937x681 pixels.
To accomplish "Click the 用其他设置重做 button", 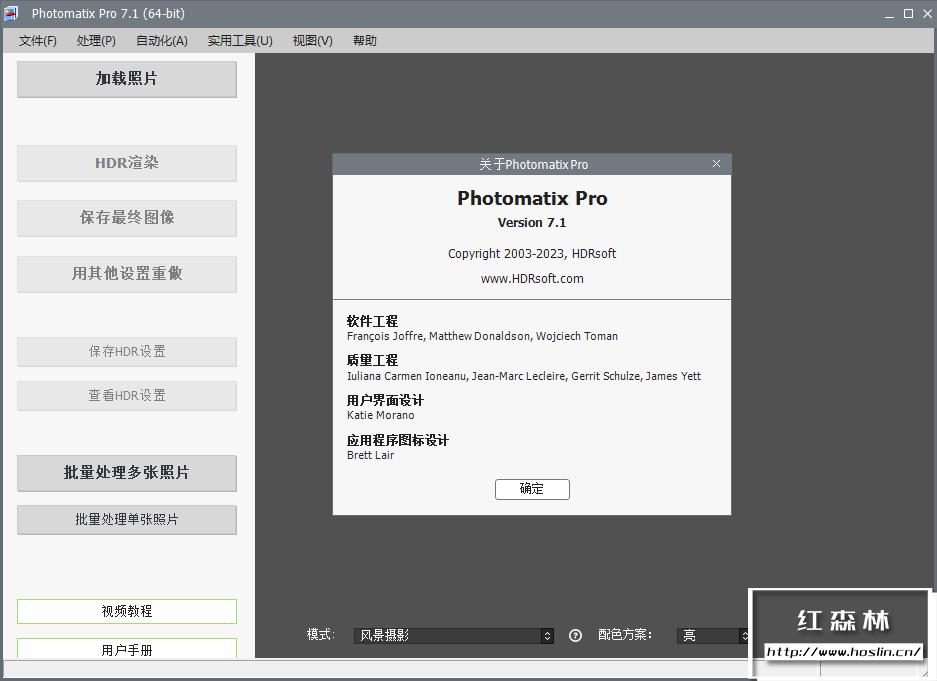I will 127,274.
